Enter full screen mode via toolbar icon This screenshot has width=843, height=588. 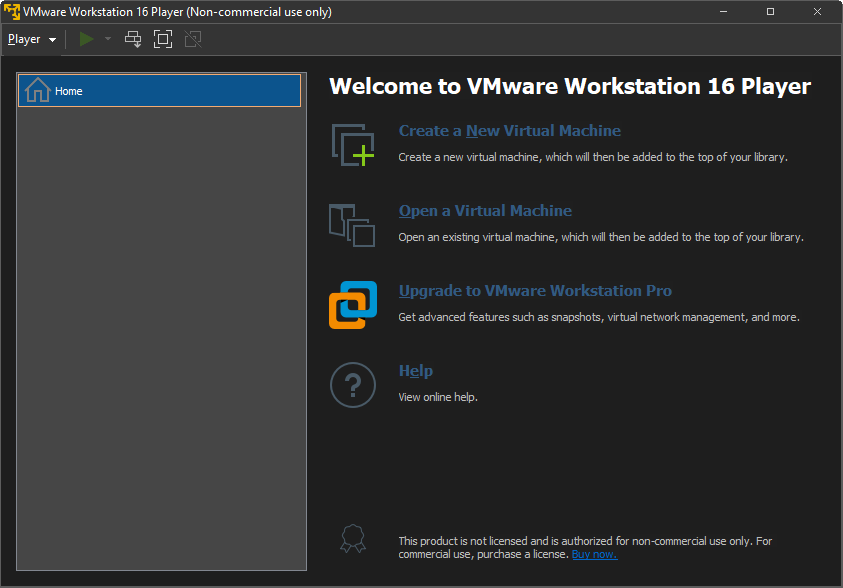point(163,39)
